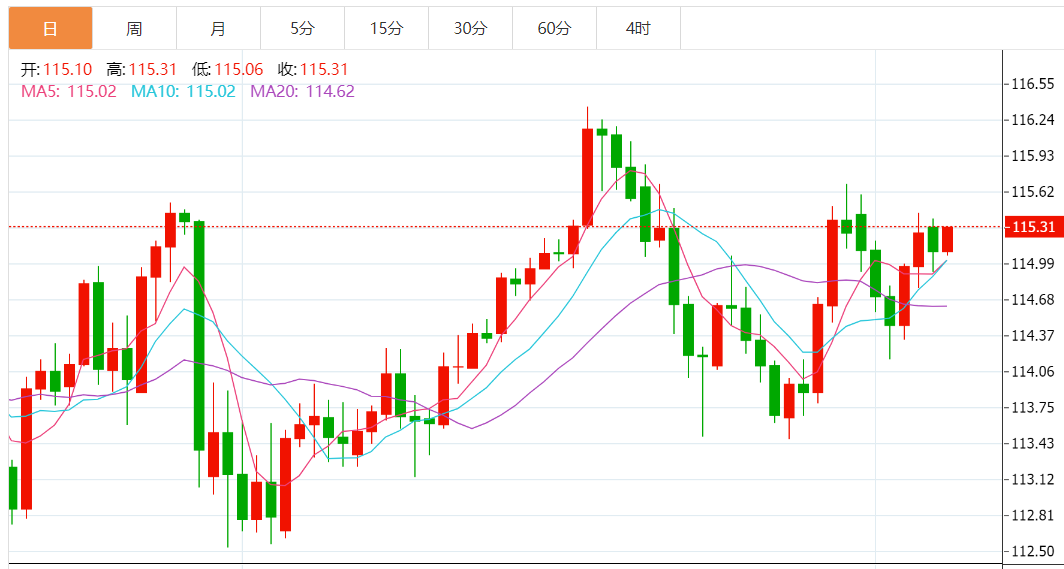Screen dimensions: 1064x569
Task: Click the MA5: 115.02 indicator label
Action: pos(69,91)
